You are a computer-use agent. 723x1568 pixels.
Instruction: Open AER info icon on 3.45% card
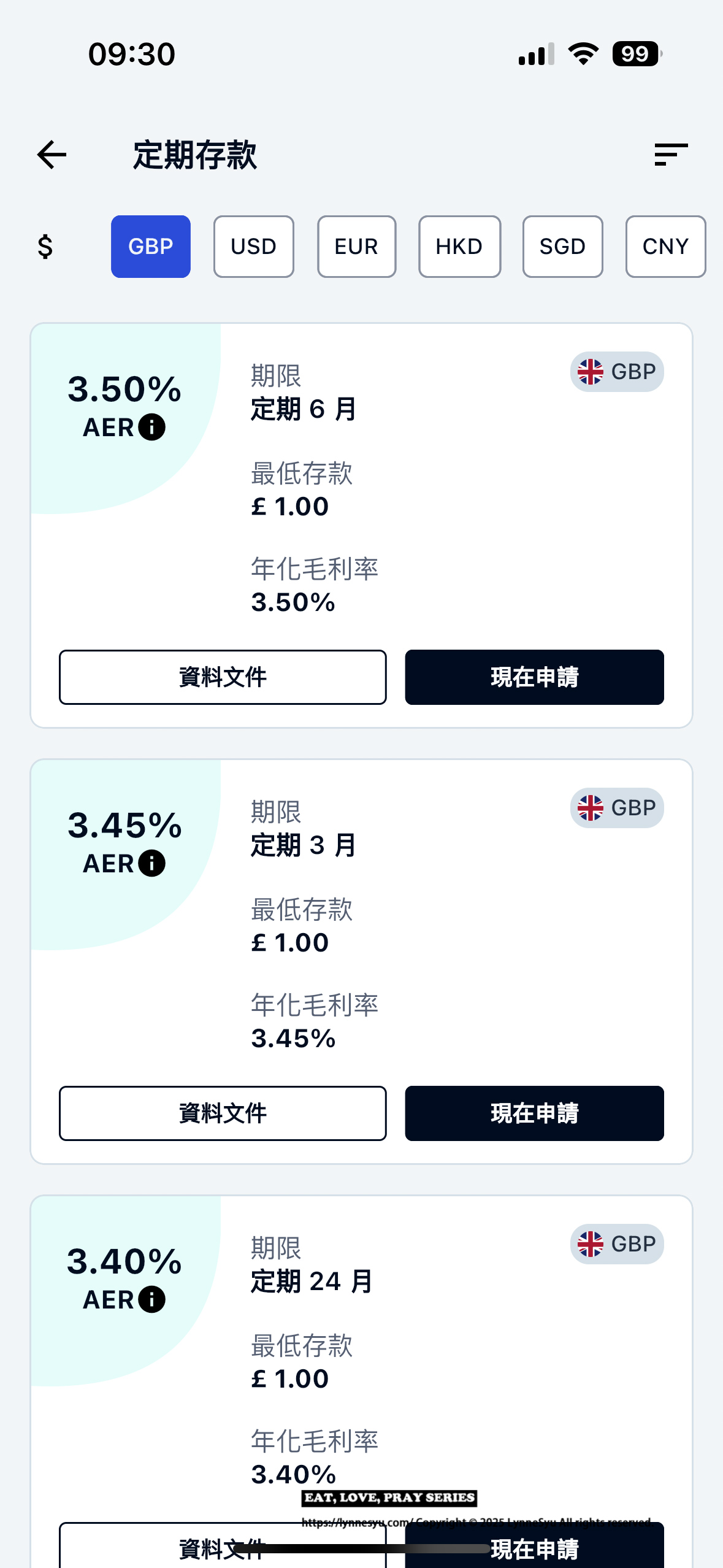pyautogui.click(x=152, y=863)
